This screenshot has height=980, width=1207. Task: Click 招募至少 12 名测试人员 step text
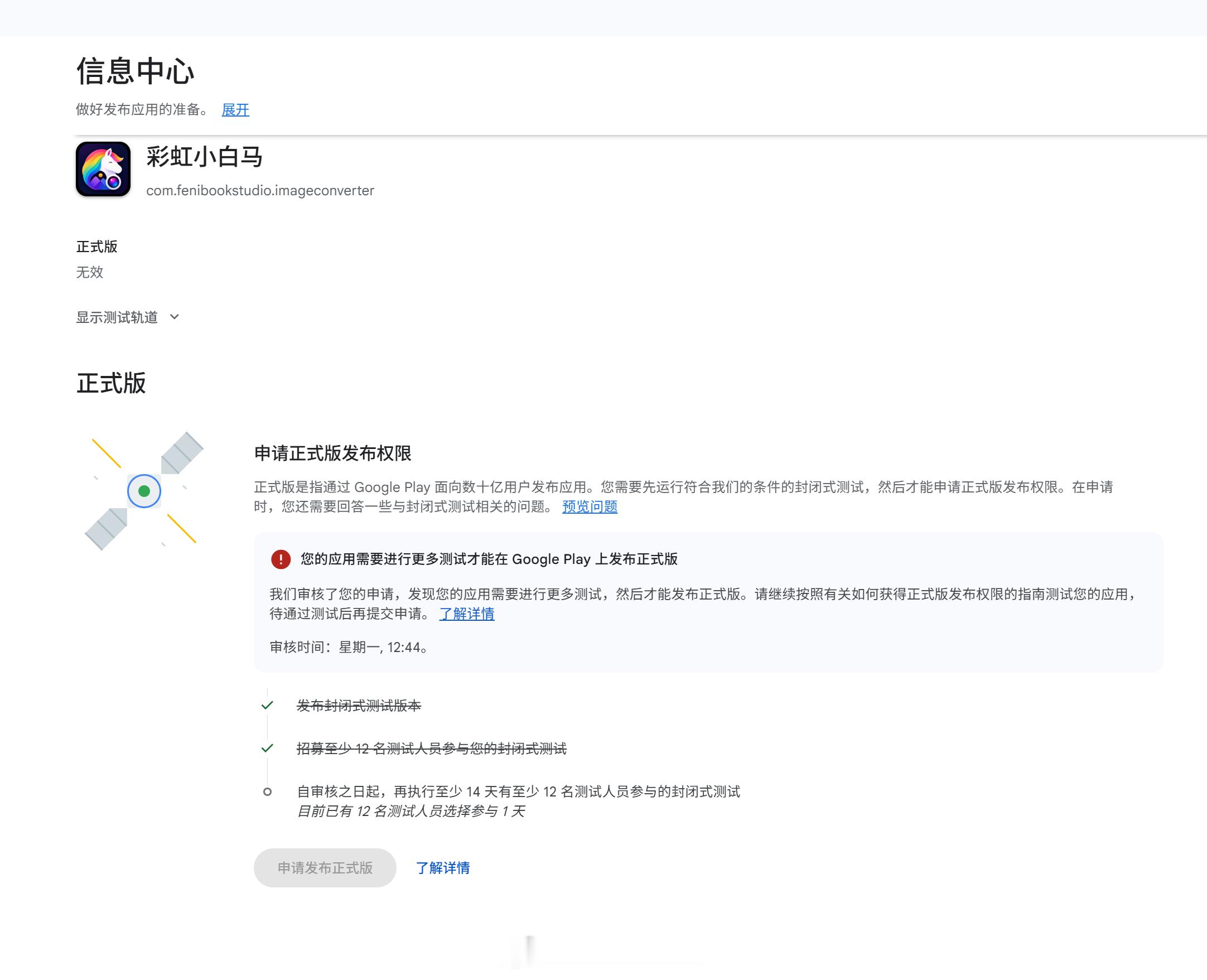click(x=431, y=748)
